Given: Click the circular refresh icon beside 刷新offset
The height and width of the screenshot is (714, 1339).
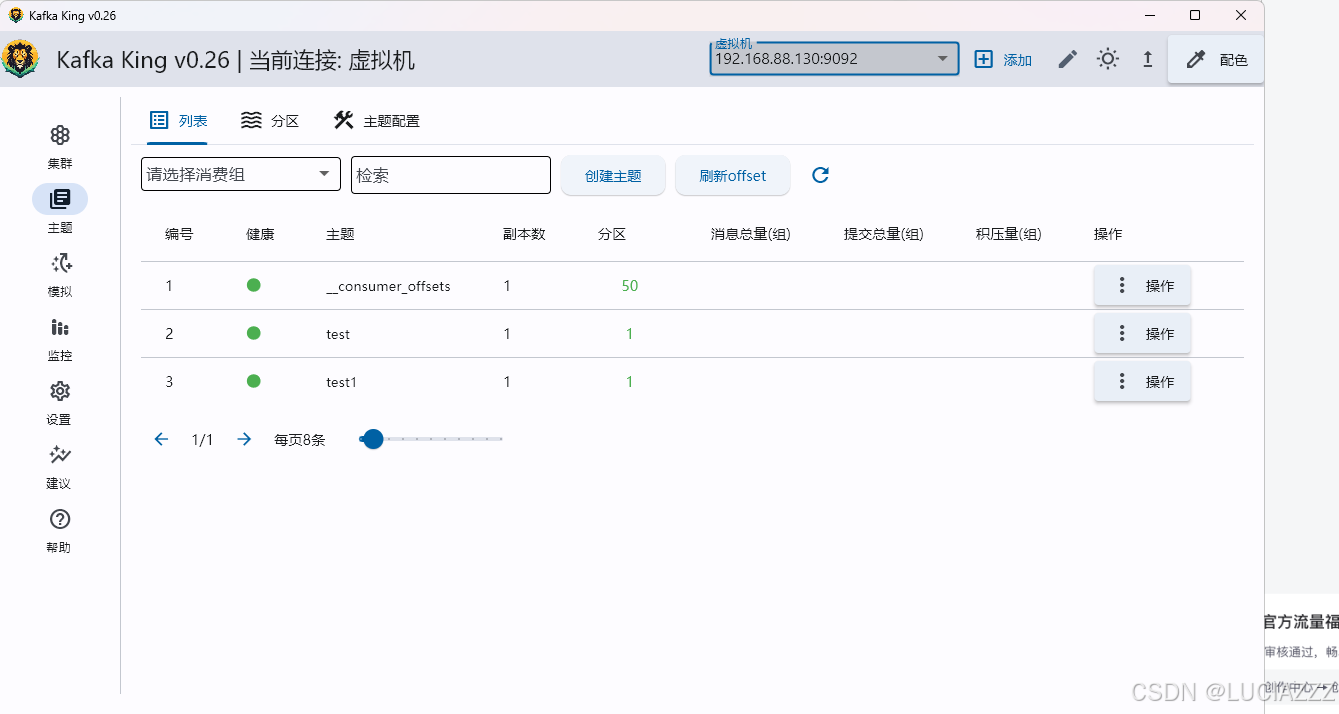Looking at the screenshot, I should point(820,175).
